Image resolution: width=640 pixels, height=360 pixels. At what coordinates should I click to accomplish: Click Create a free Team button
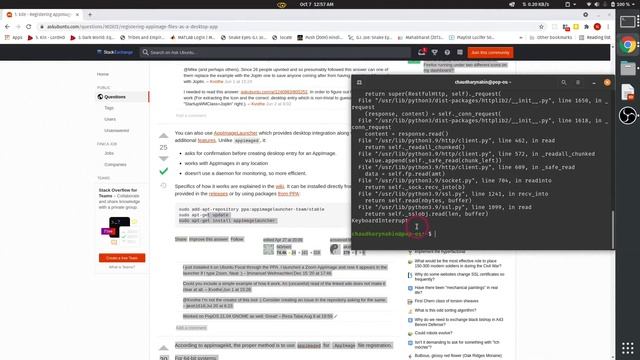[x=122, y=258]
